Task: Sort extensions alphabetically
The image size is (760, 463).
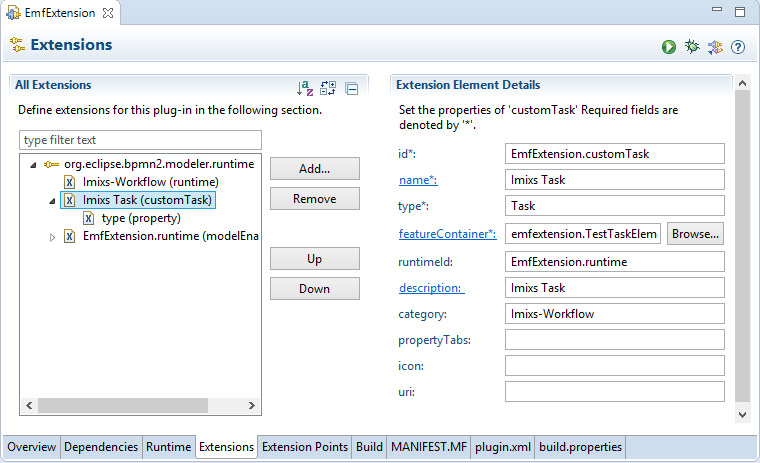Action: [305, 88]
